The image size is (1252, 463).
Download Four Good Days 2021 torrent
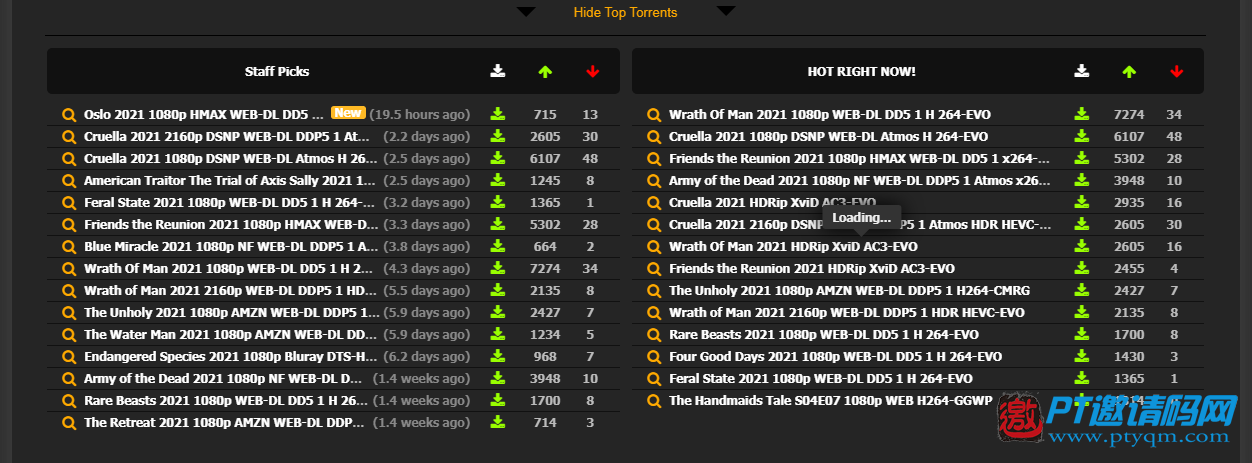click(x=1081, y=356)
